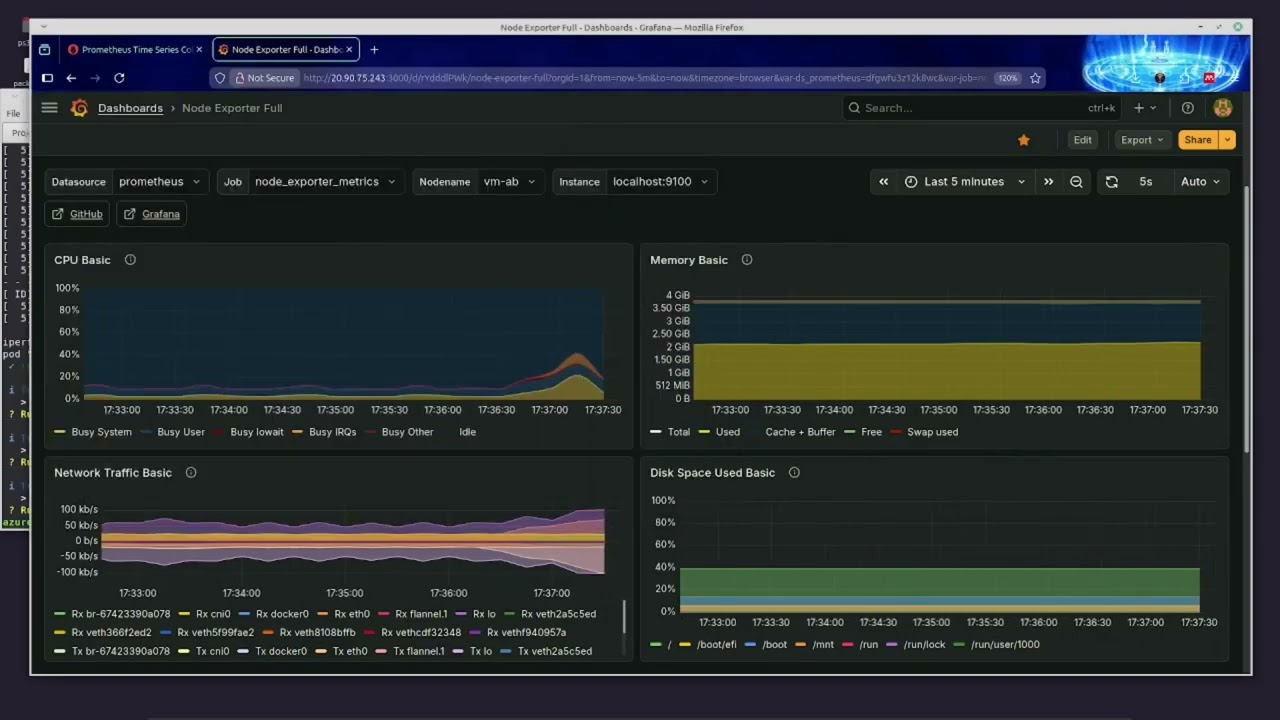Open the Grafana dashboard link
The width and height of the screenshot is (1280, 720).
[152, 214]
